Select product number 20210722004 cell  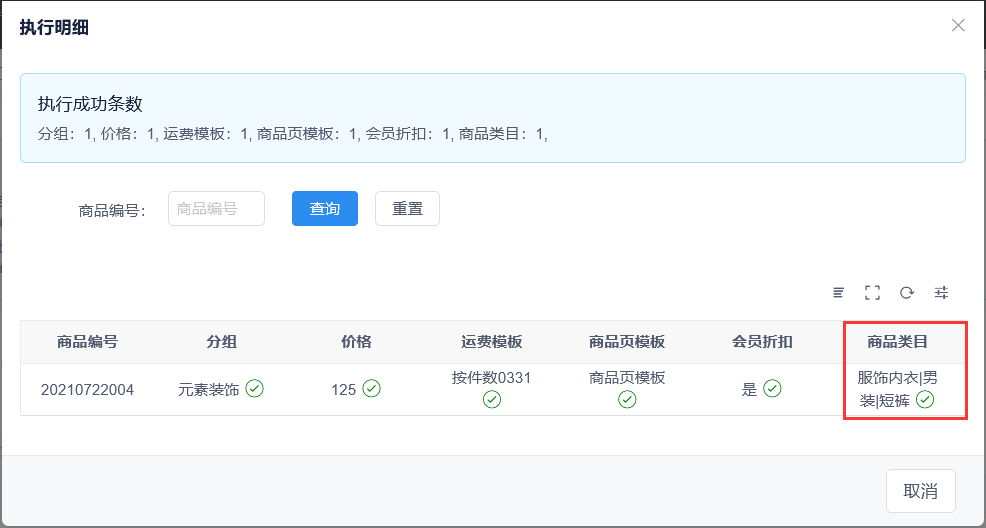[x=87, y=390]
